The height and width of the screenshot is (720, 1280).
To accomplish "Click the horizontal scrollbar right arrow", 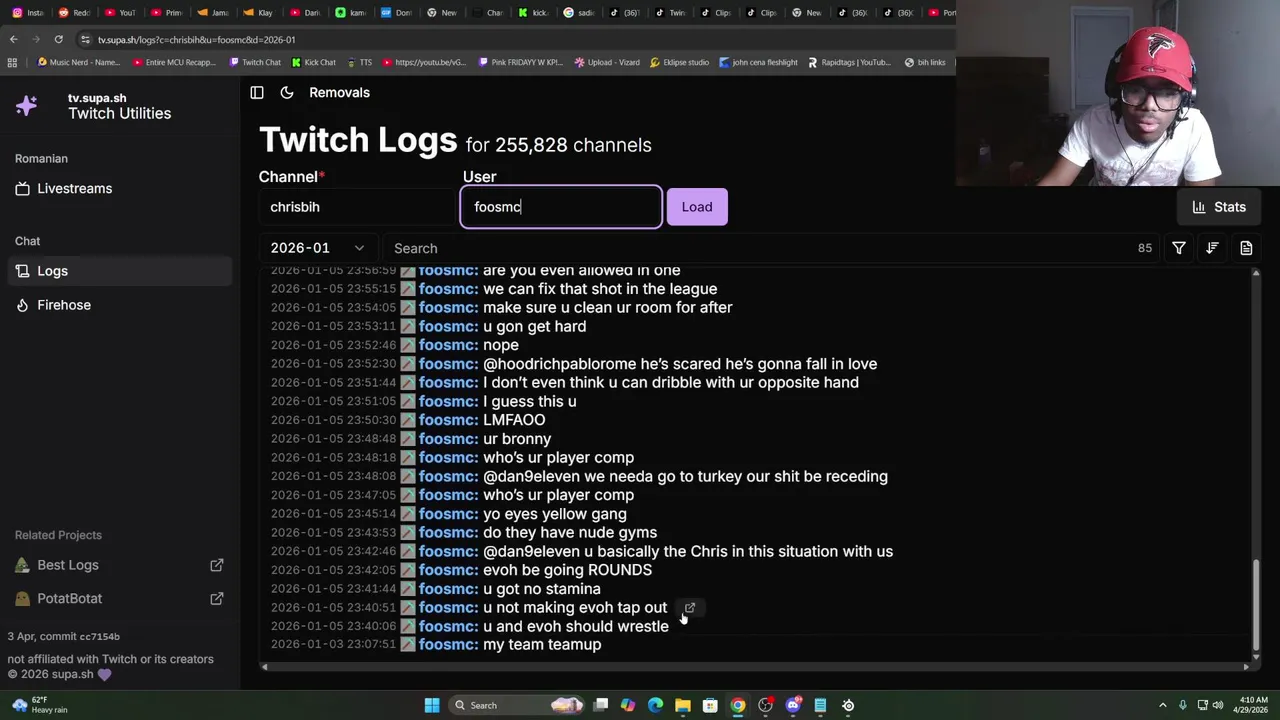I will (x=1246, y=667).
